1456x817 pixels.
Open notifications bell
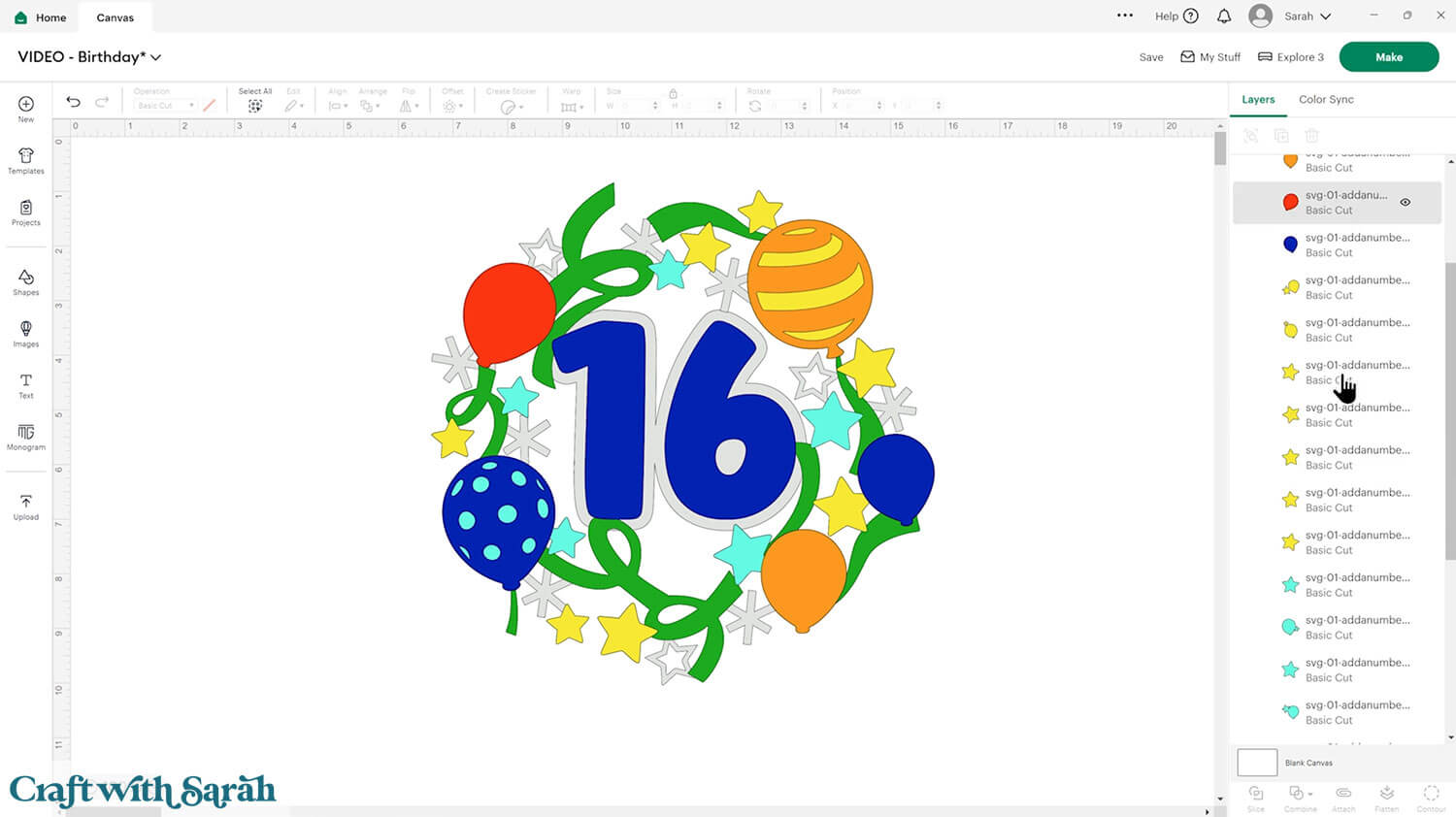(1224, 16)
